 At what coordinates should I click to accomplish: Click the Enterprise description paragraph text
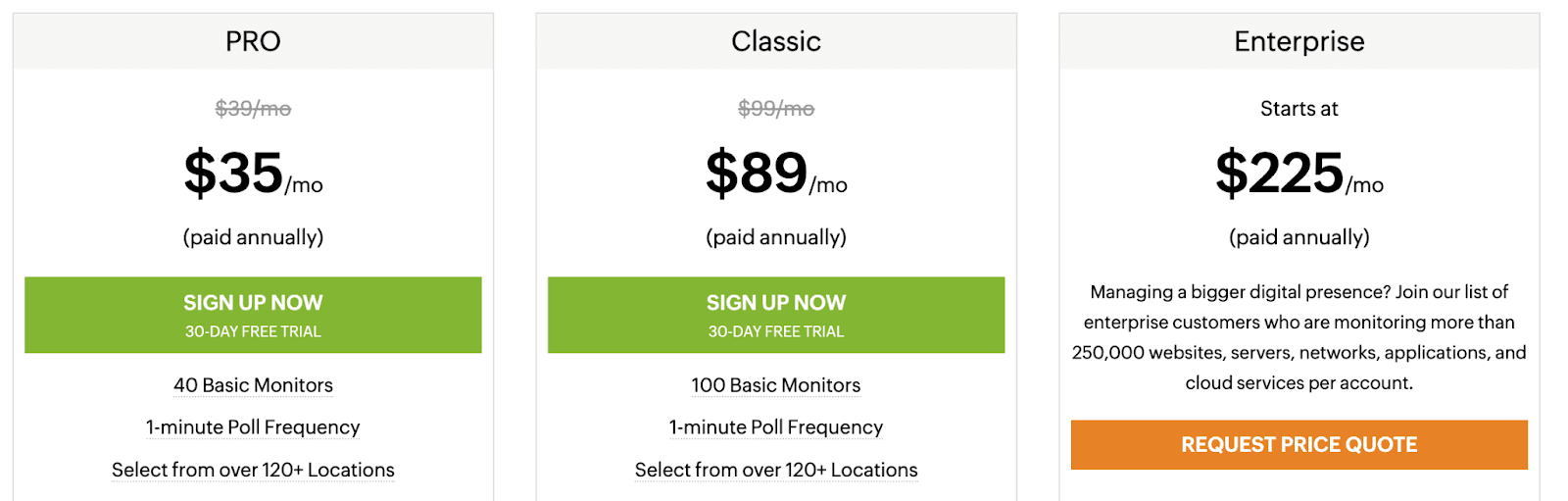click(x=1298, y=337)
